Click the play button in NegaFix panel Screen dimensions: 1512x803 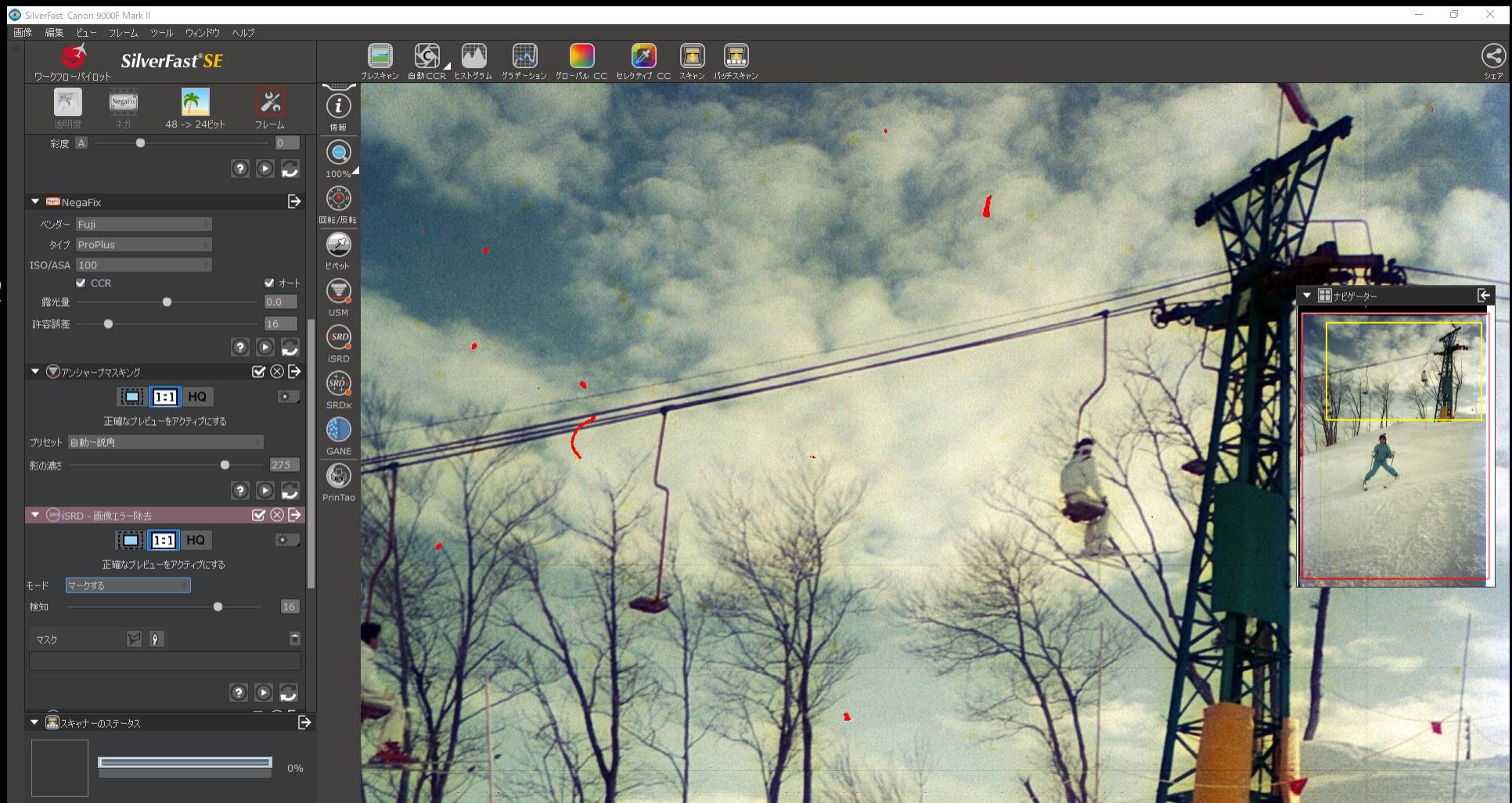pyautogui.click(x=265, y=347)
